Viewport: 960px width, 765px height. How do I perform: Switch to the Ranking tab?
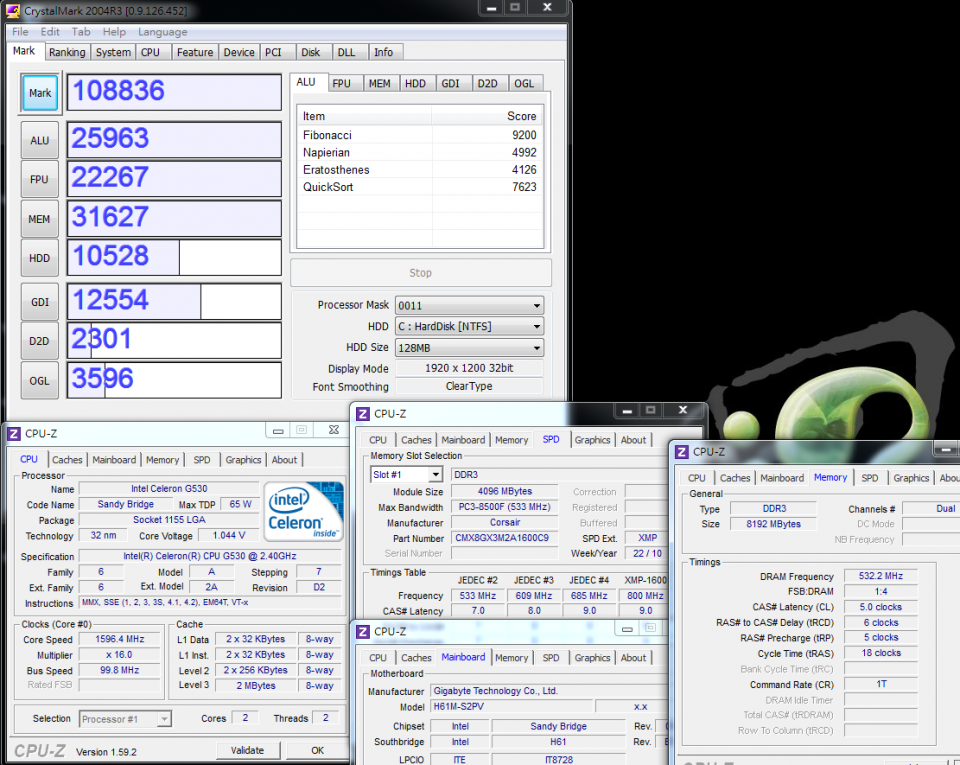pos(67,52)
